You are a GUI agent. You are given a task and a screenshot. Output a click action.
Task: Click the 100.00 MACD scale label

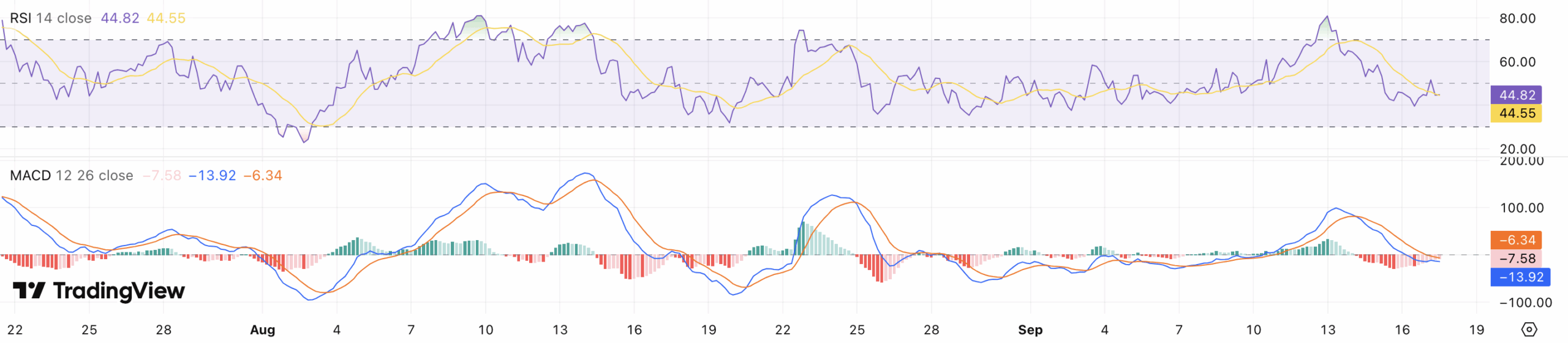1521,208
